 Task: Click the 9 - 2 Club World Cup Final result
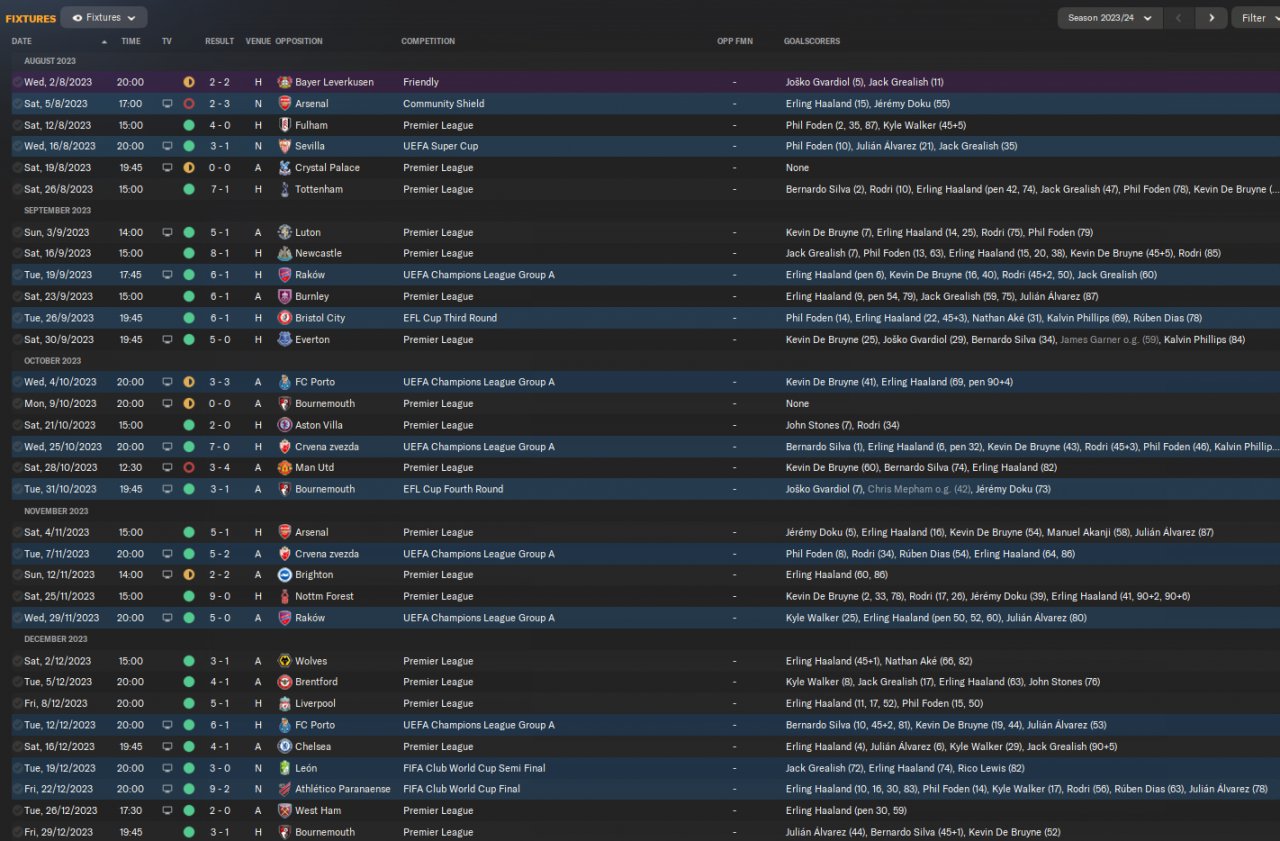tap(219, 789)
